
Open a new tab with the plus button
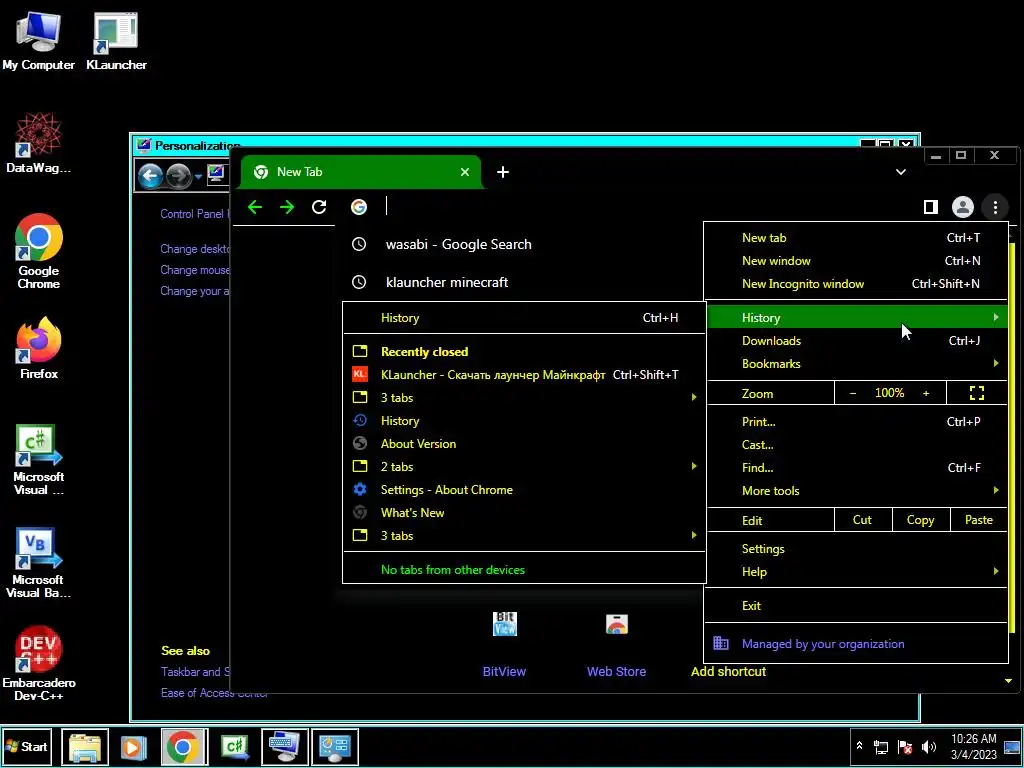503,172
